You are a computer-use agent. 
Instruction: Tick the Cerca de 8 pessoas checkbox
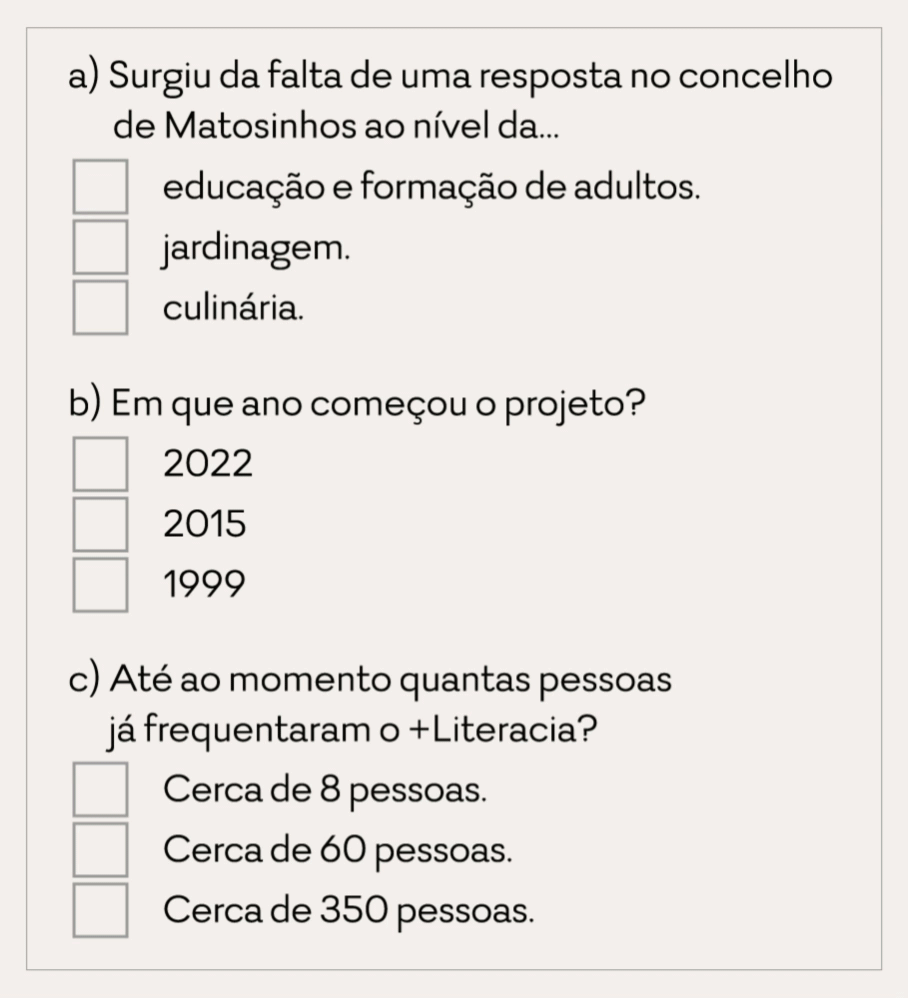coord(100,790)
